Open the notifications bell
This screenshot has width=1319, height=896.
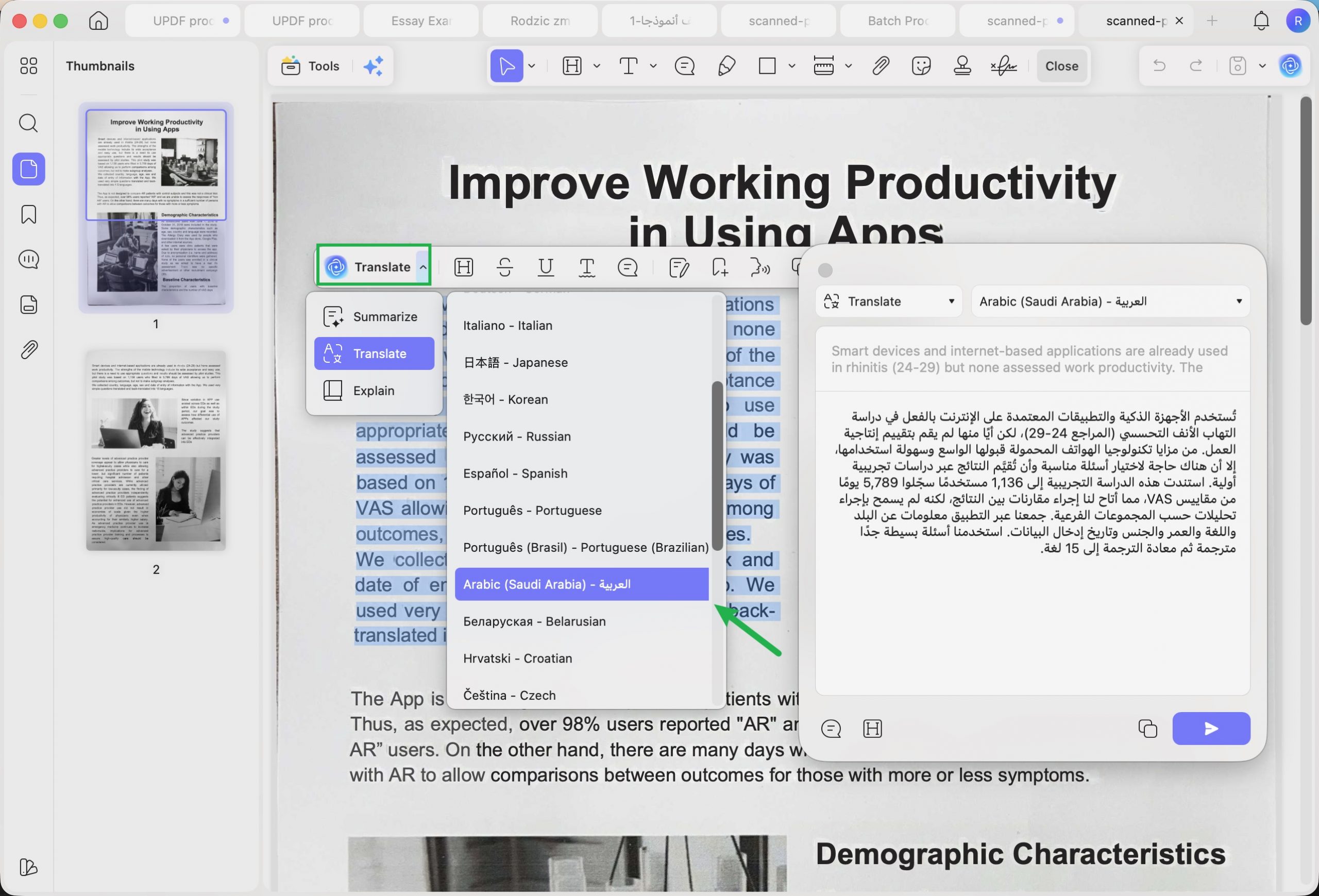point(1261,21)
